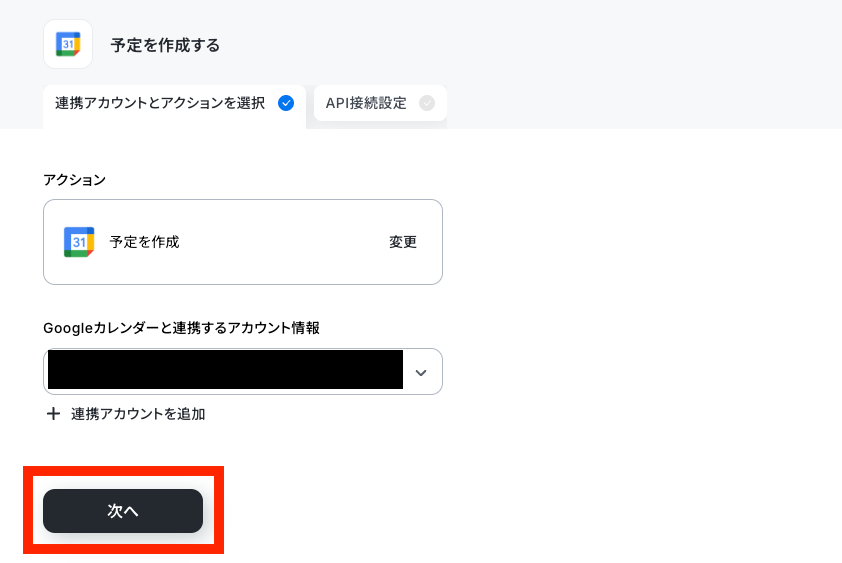
Task: Click the plus icon next to 連携アカウントを追加
Action: click(x=53, y=414)
